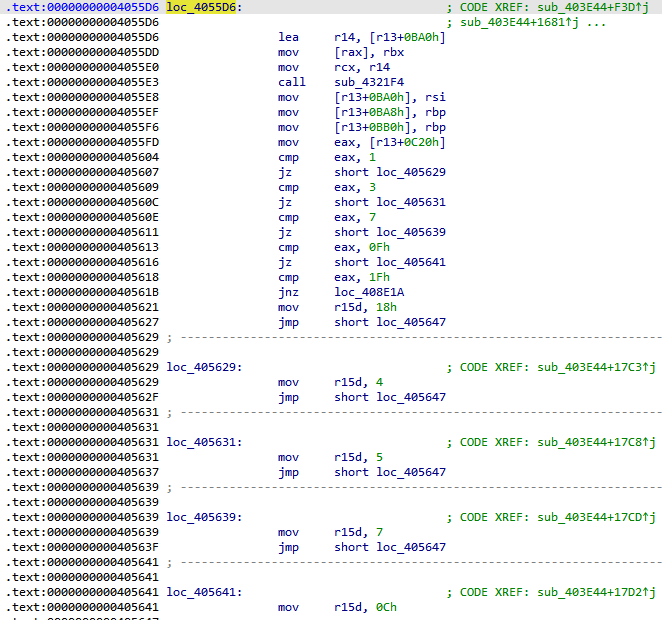Click the r14 operand in mov rcx, r14
662x620 pixels.
(x=379, y=67)
